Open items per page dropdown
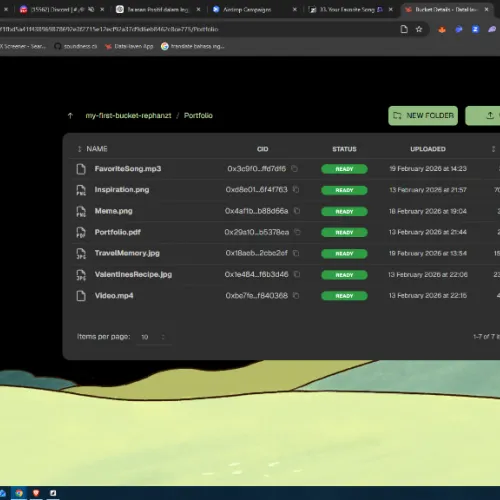500x500 pixels. coord(153,337)
